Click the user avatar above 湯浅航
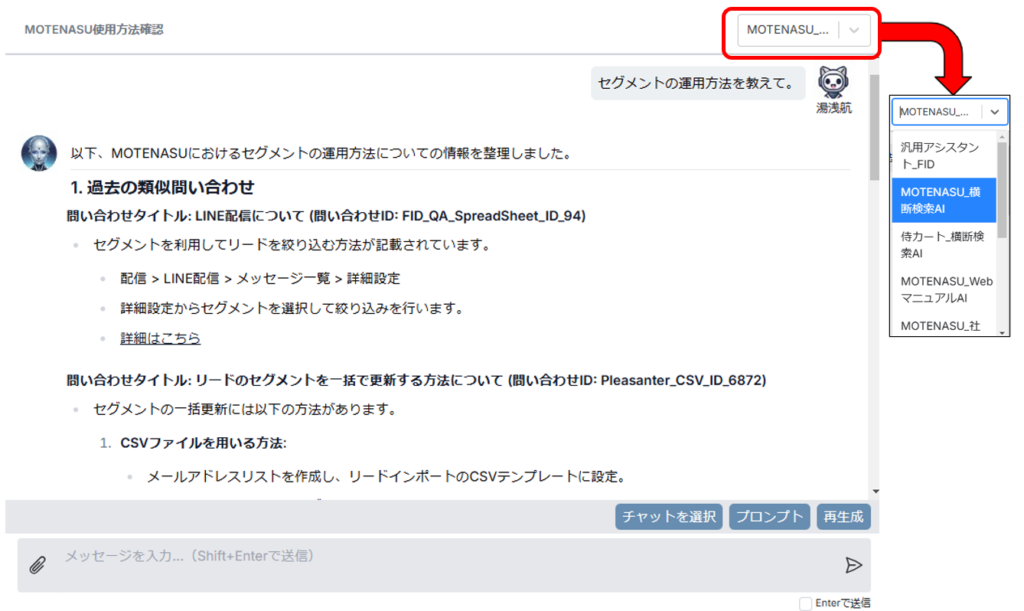Image resolution: width=1024 pixels, height=611 pixels. (x=833, y=82)
